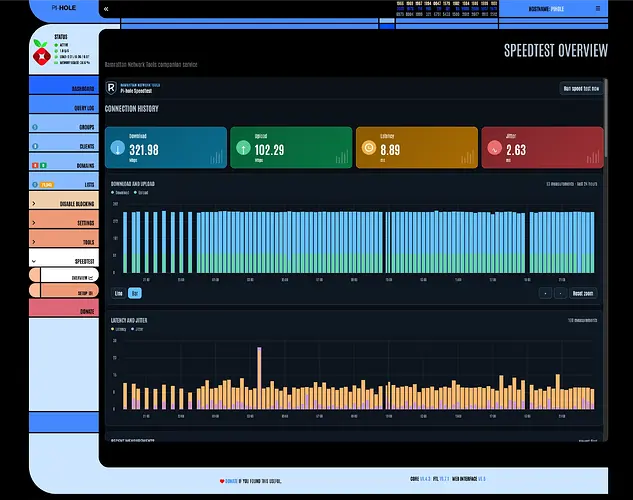Switch throughput chart to Line view
The height and width of the screenshot is (500, 633).
tap(118, 293)
